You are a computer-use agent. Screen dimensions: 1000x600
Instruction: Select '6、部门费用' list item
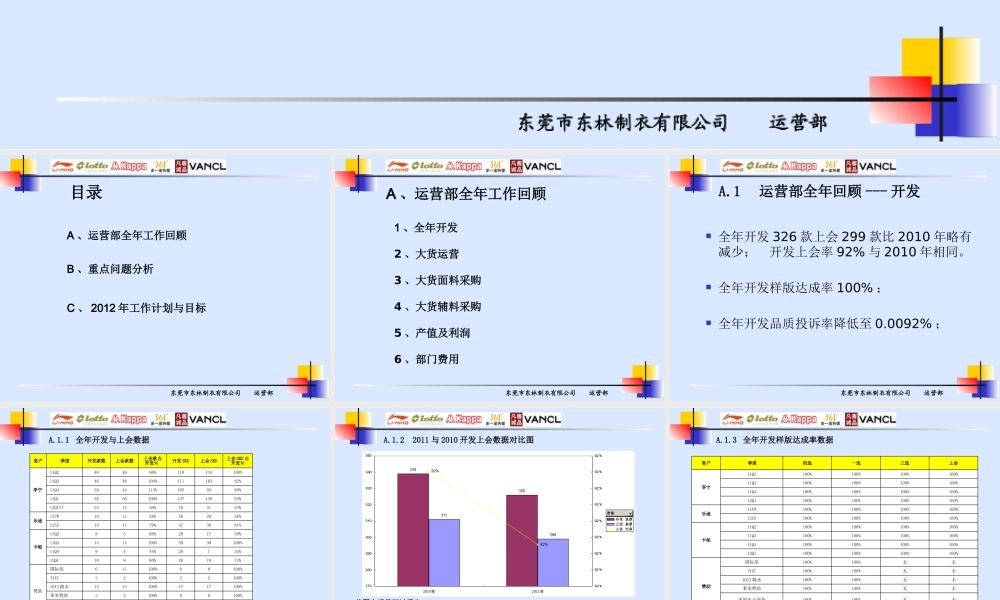click(x=426, y=359)
